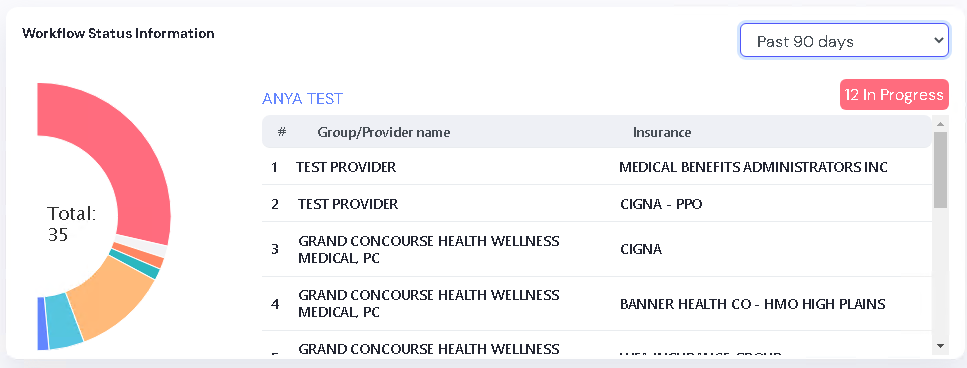Click the table scrollbar up arrow
This screenshot has width=967, height=368.
(940, 125)
